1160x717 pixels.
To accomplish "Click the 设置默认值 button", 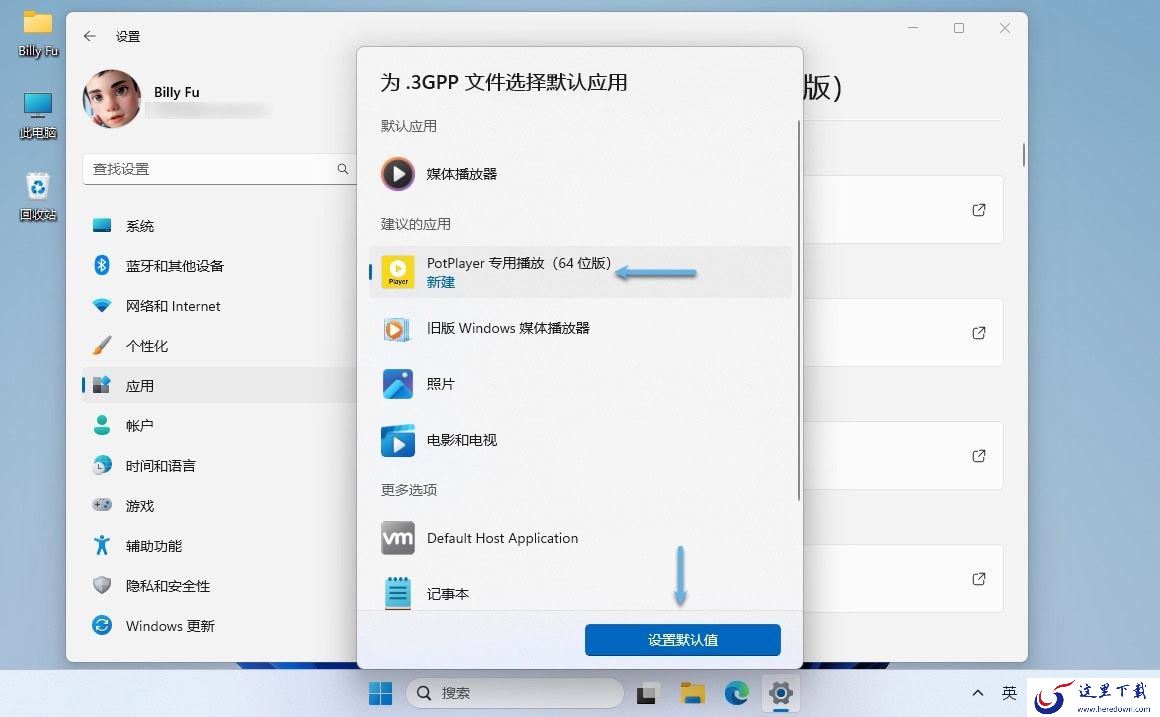I will [x=682, y=640].
